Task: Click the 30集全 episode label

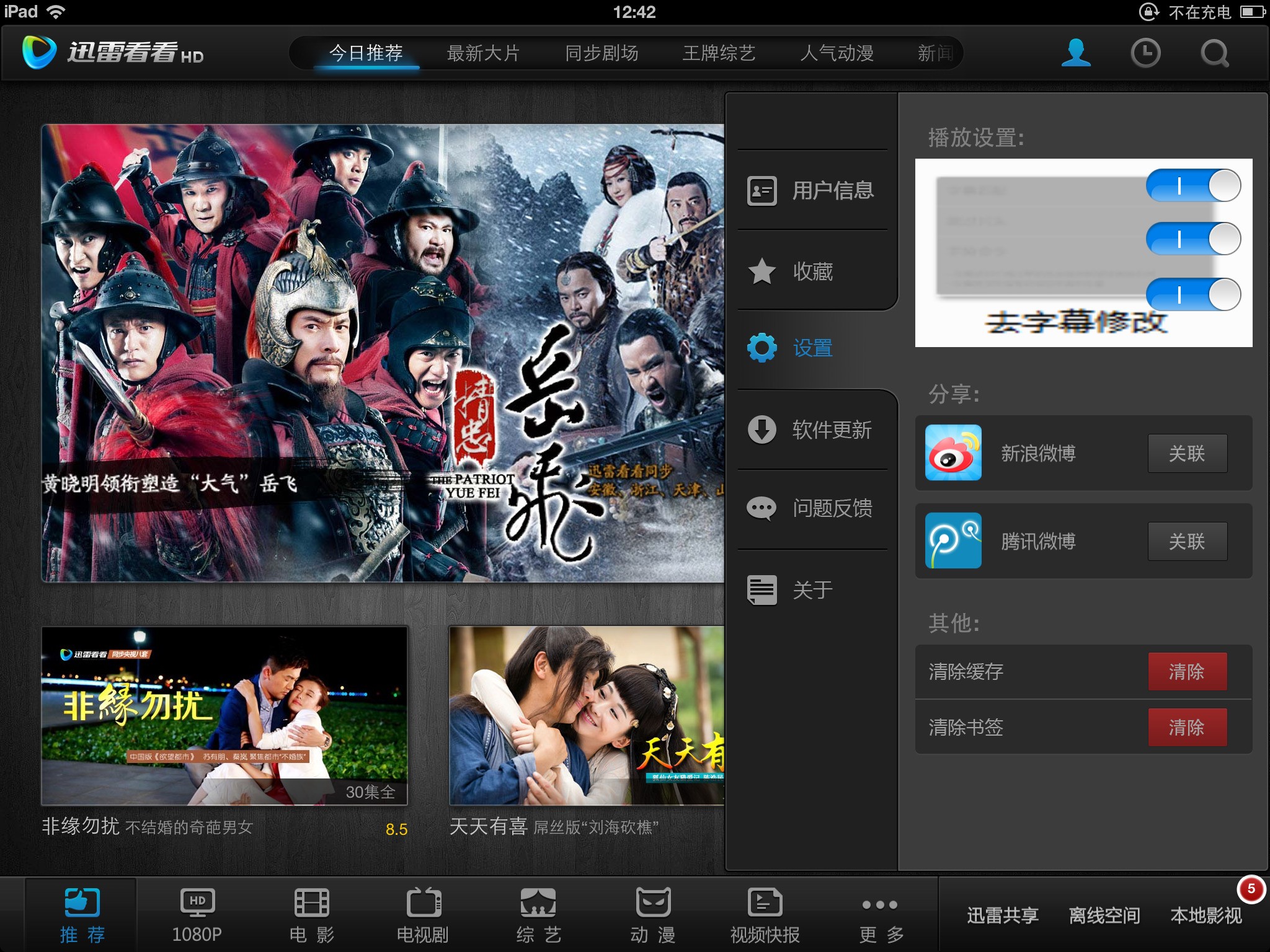Action: point(370,791)
